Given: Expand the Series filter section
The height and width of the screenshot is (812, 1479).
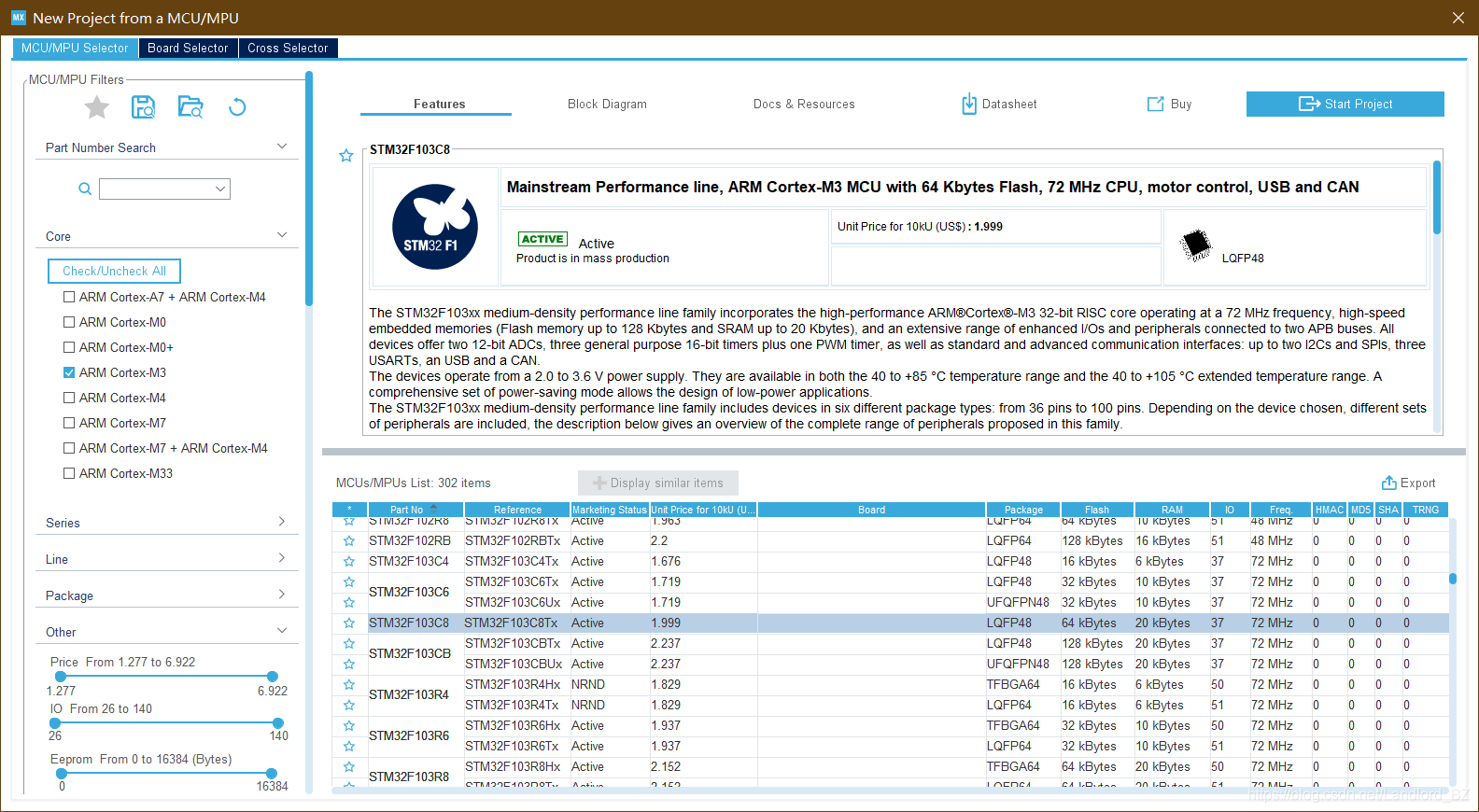Looking at the screenshot, I should tap(282, 522).
